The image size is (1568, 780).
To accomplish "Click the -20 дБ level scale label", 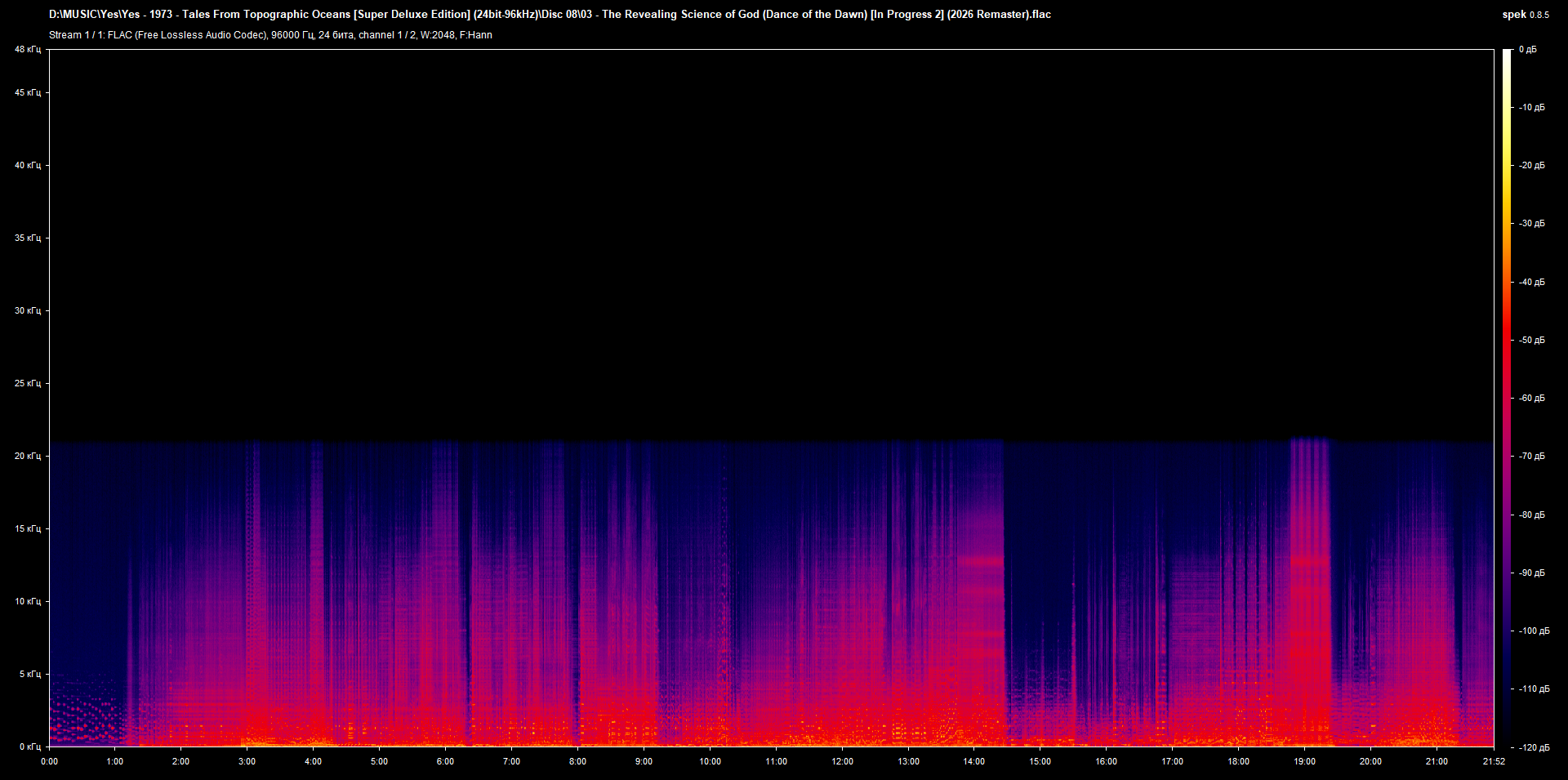I will pos(1532,166).
